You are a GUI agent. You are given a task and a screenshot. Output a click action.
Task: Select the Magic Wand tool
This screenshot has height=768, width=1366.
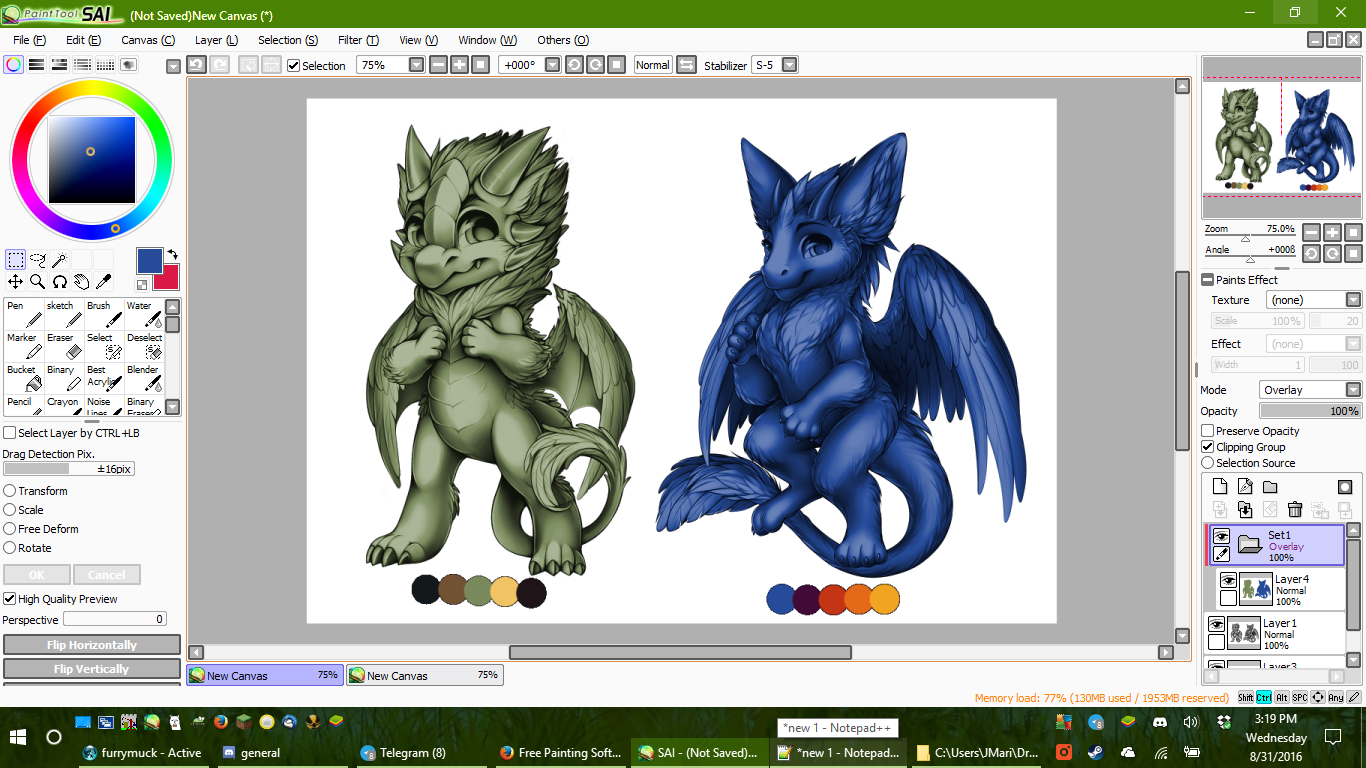[x=59, y=260]
